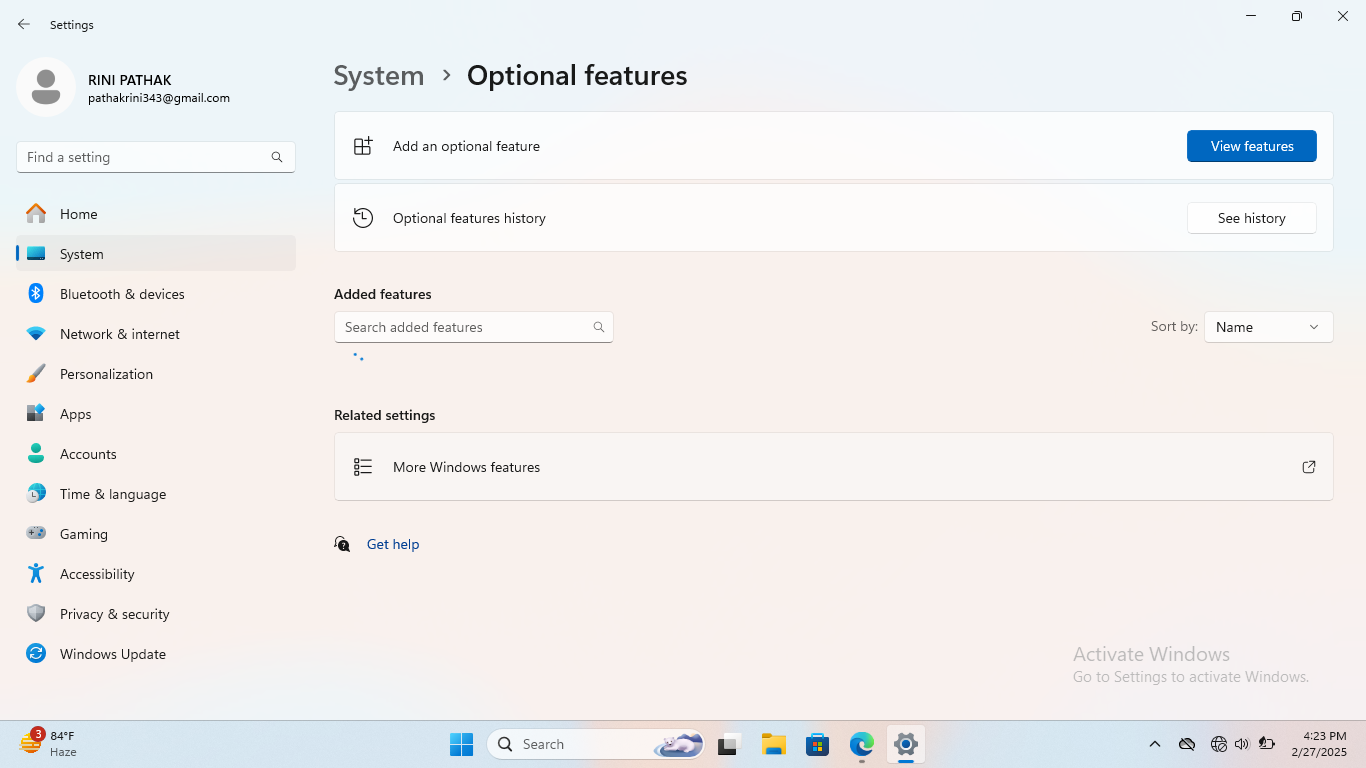The height and width of the screenshot is (768, 1366).
Task: Go to Network & internet settings
Action: tap(120, 334)
